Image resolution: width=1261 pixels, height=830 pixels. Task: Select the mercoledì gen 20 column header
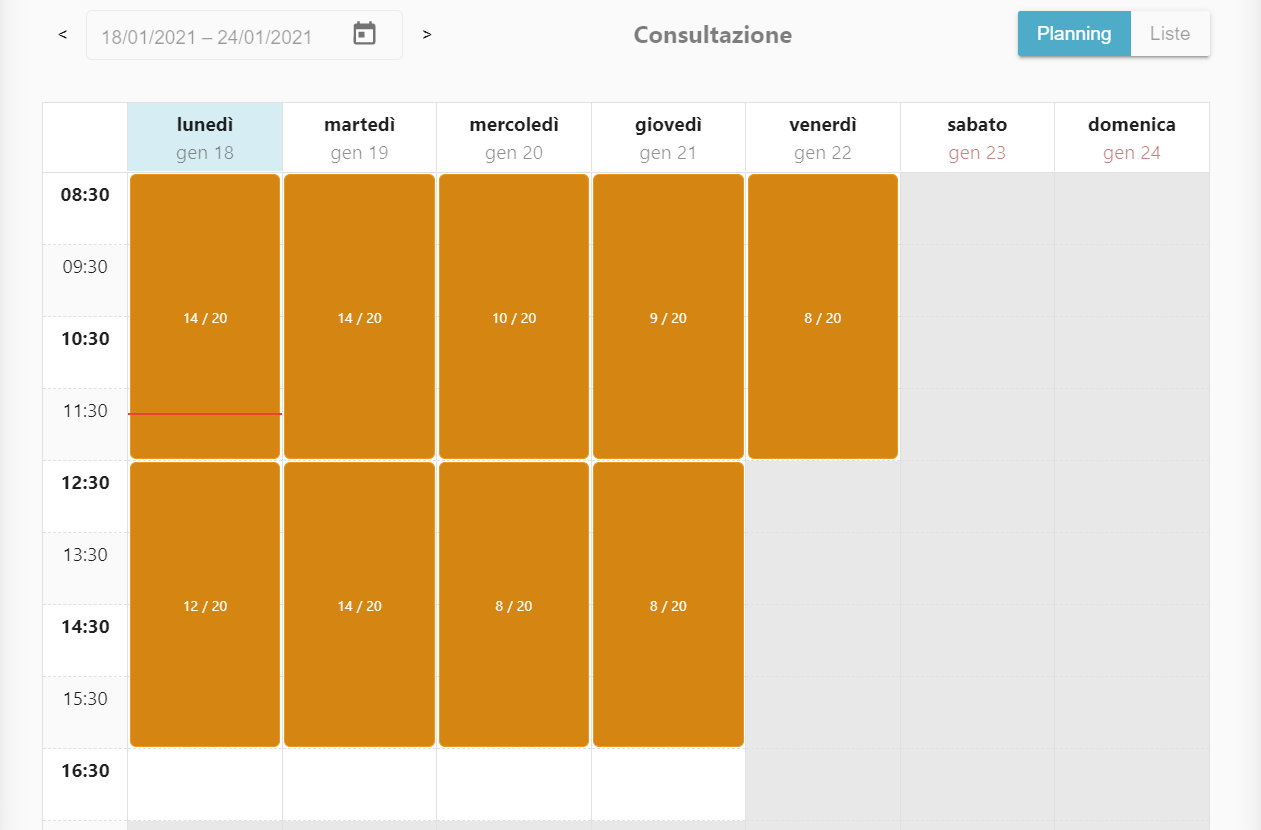pyautogui.click(x=514, y=138)
